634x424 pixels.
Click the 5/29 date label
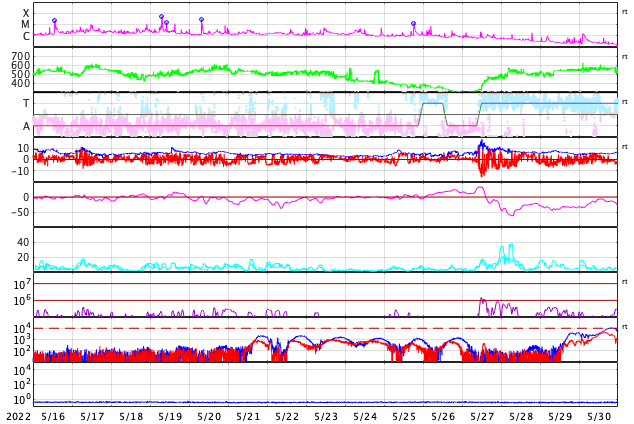click(x=560, y=417)
